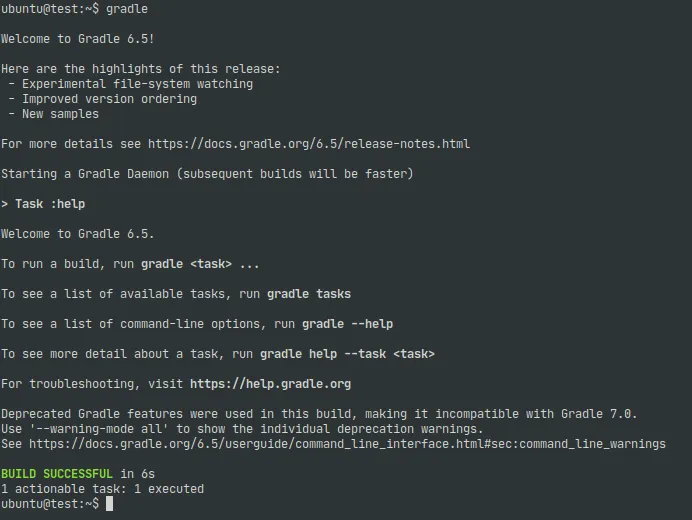Click the 'New samples' highlight line
Image resolution: width=692 pixels, height=520 pixels.
click(60, 114)
